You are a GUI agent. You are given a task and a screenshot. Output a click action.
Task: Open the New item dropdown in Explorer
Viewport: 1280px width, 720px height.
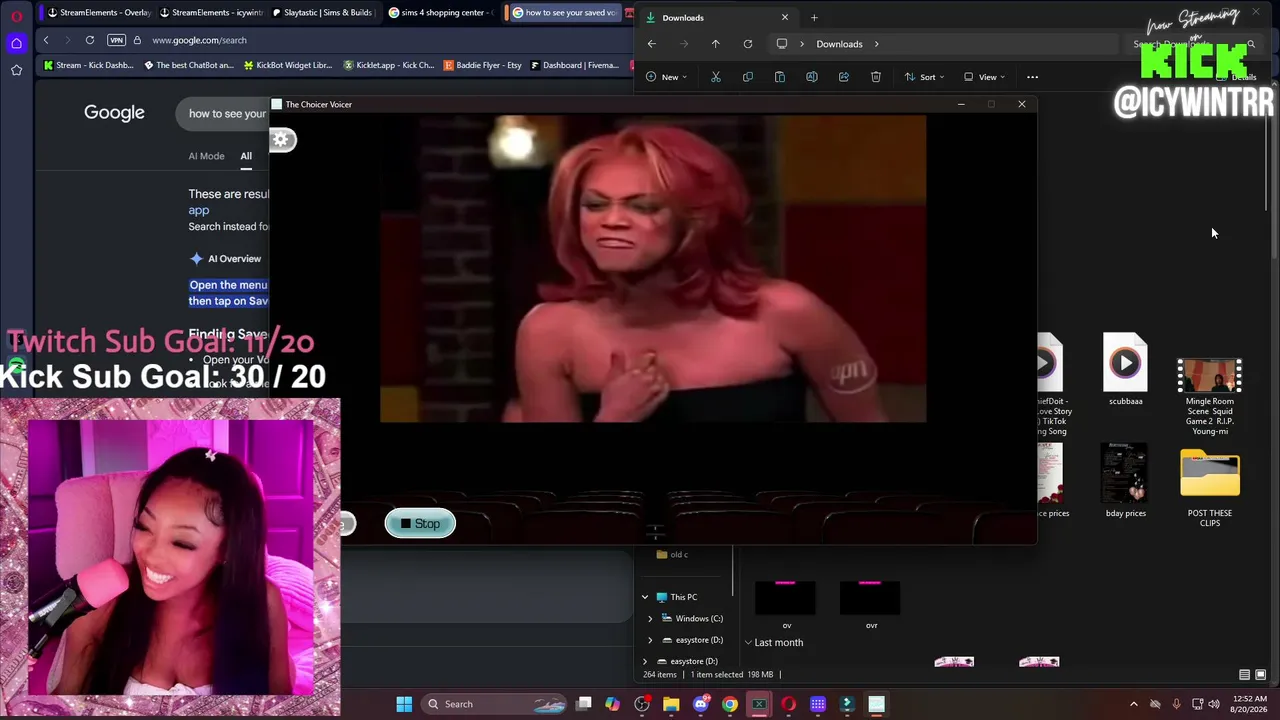coord(666,77)
